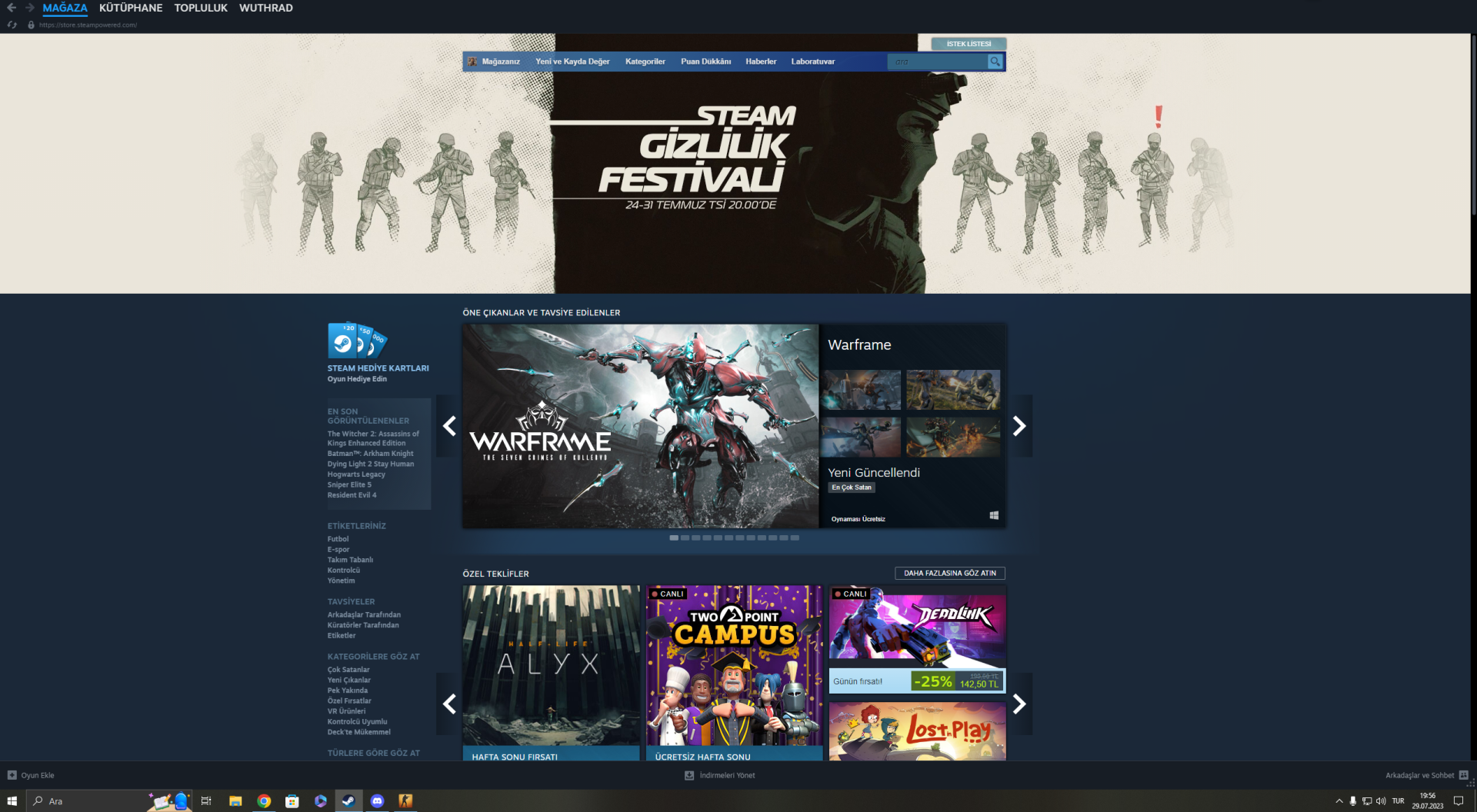Open the Windows notification center
This screenshot has width=1477, height=812.
[x=1458, y=801]
